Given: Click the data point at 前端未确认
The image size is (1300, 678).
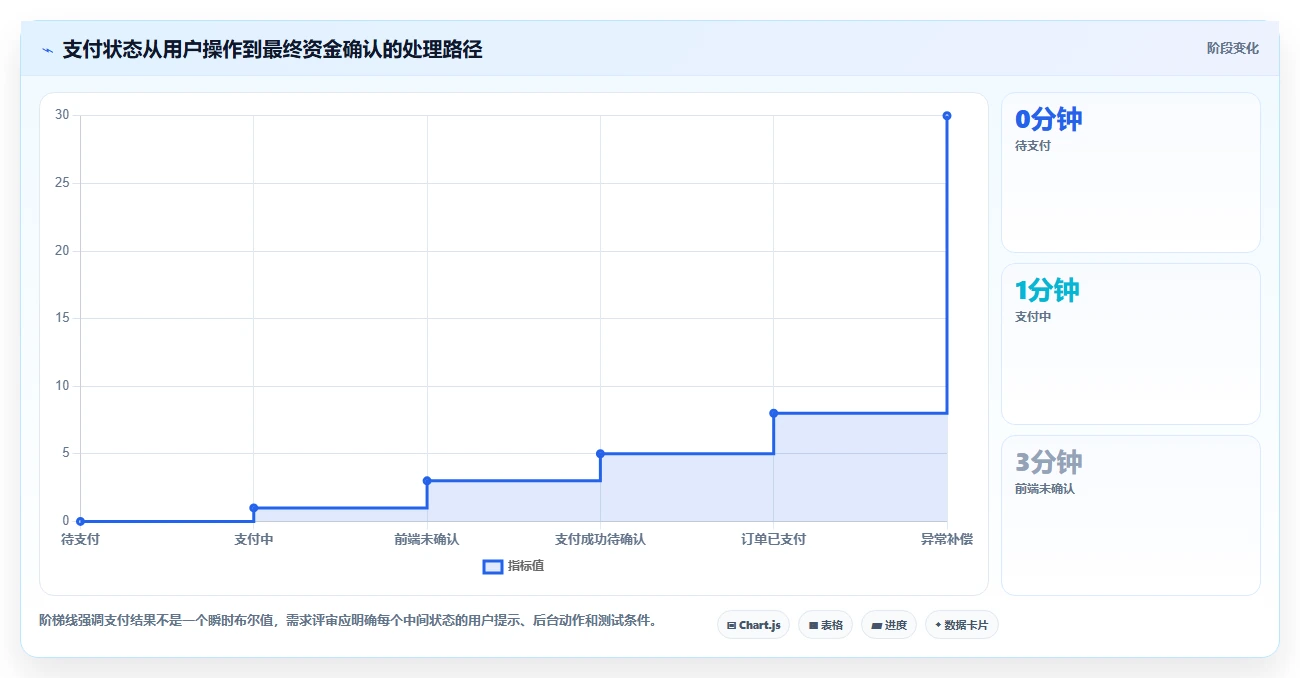Looking at the screenshot, I should coord(427,481).
